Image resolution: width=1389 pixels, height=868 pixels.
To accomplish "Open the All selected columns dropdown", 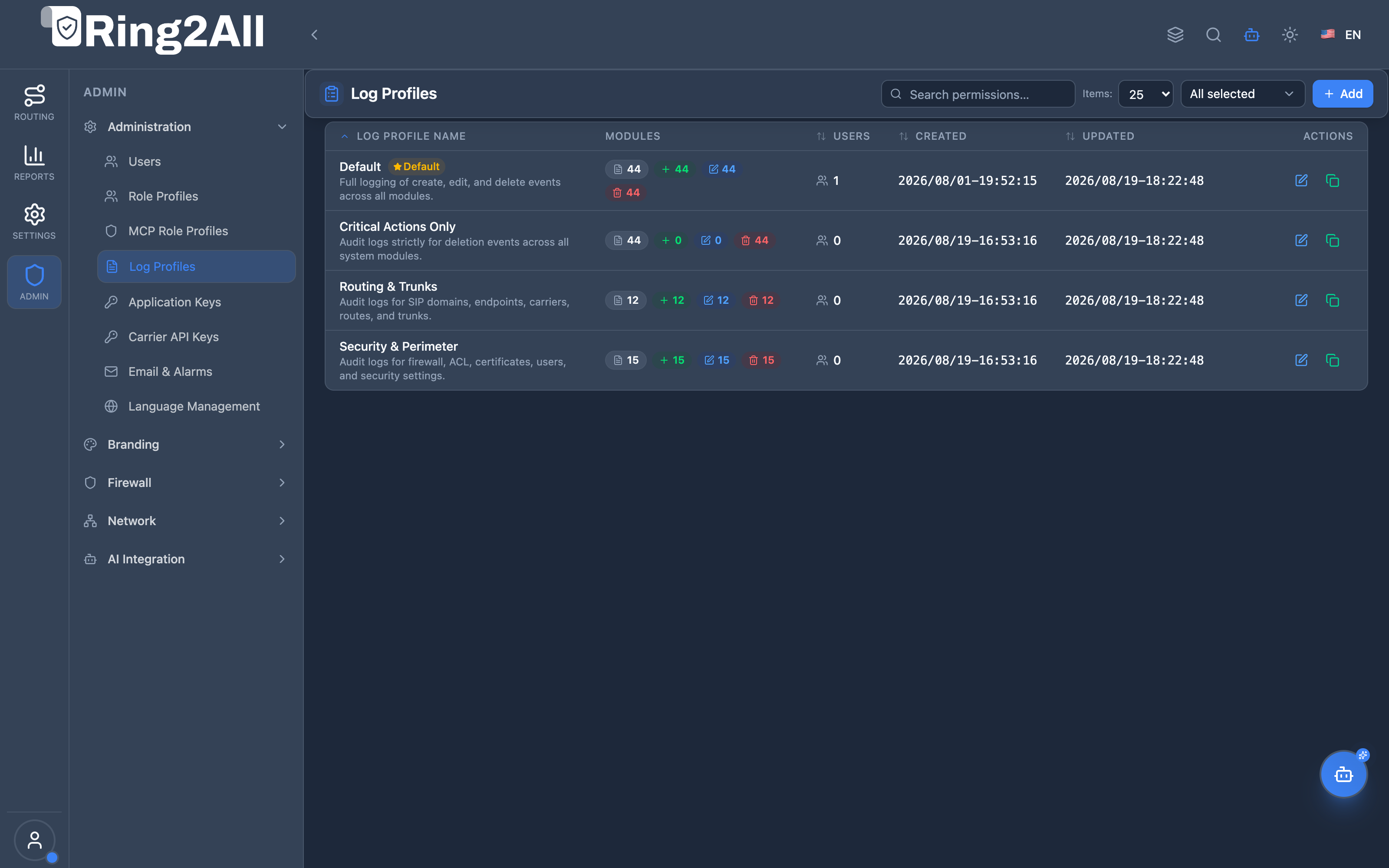I will click(1243, 94).
